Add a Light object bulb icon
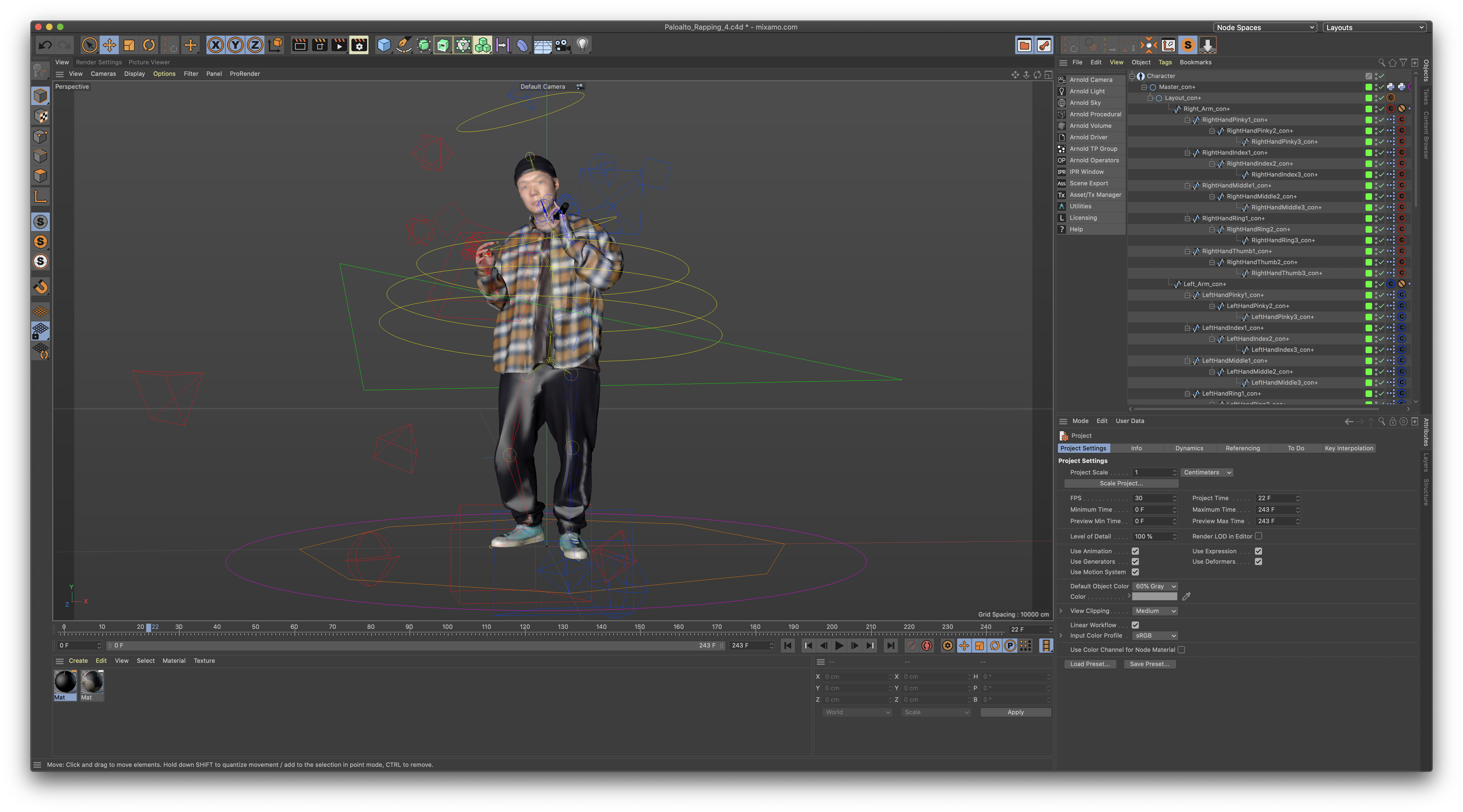Image resolution: width=1463 pixels, height=812 pixels. click(x=582, y=45)
